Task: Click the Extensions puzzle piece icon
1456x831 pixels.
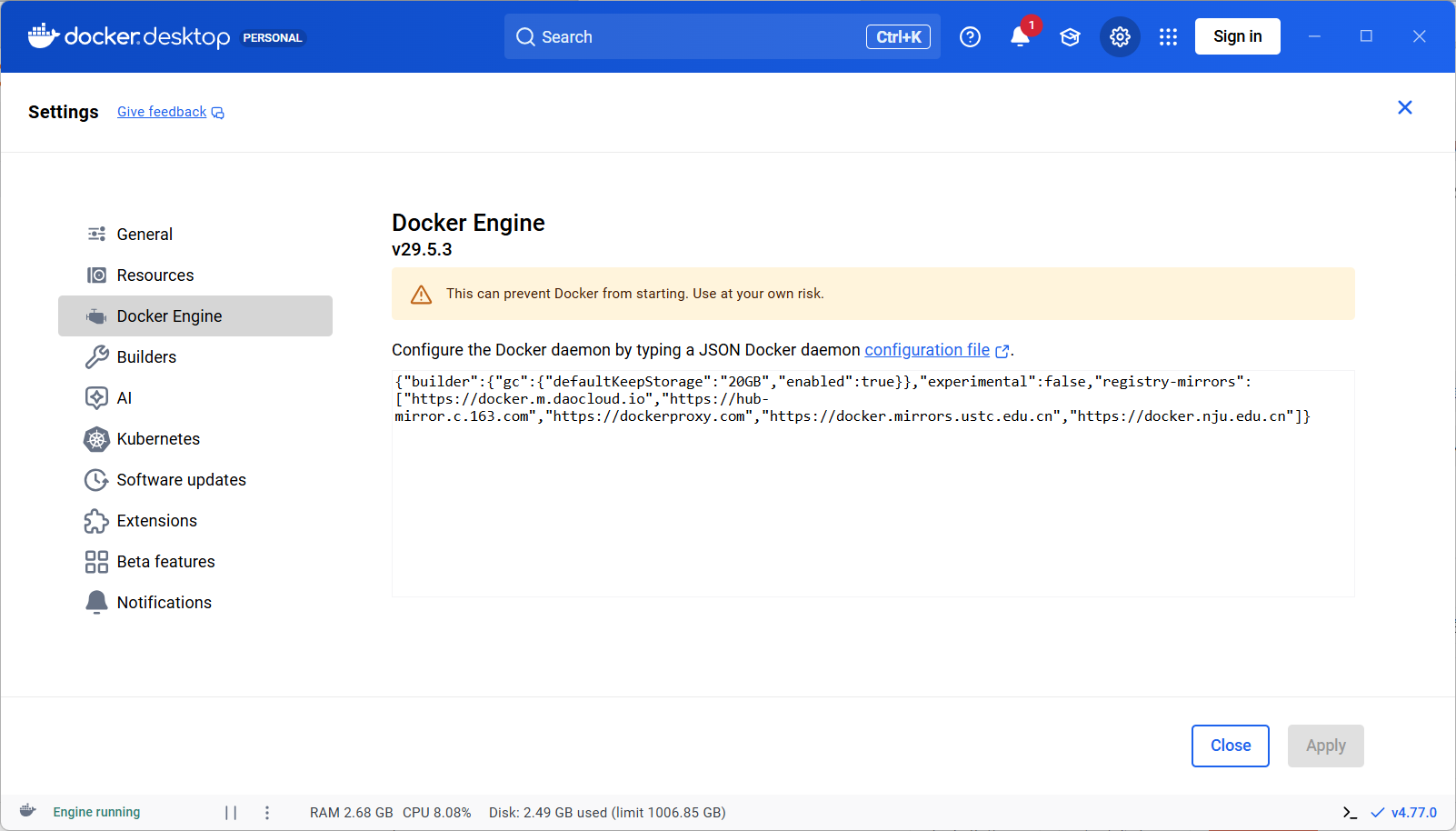Action: pos(96,520)
